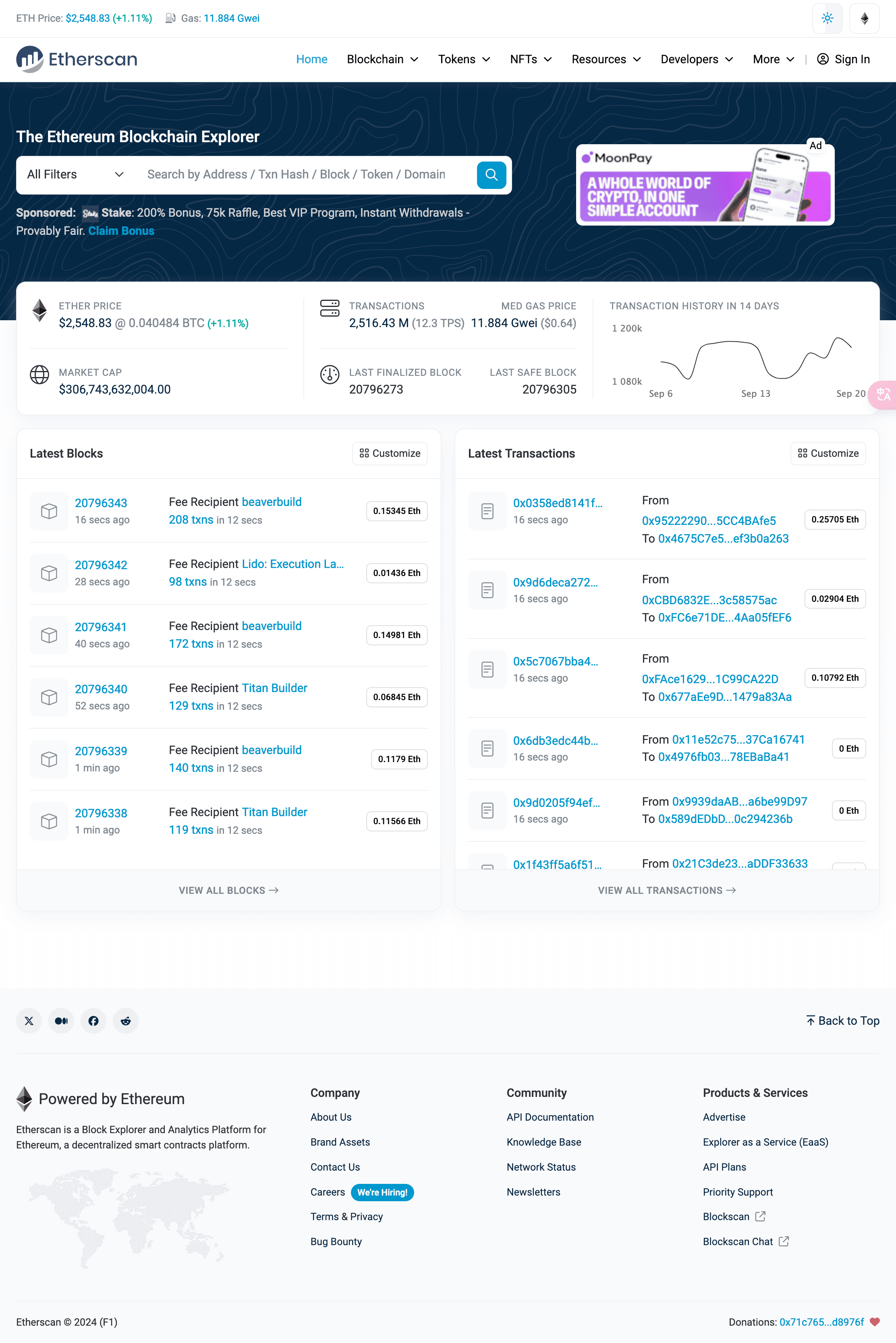Click Back to Top

[842, 1020]
